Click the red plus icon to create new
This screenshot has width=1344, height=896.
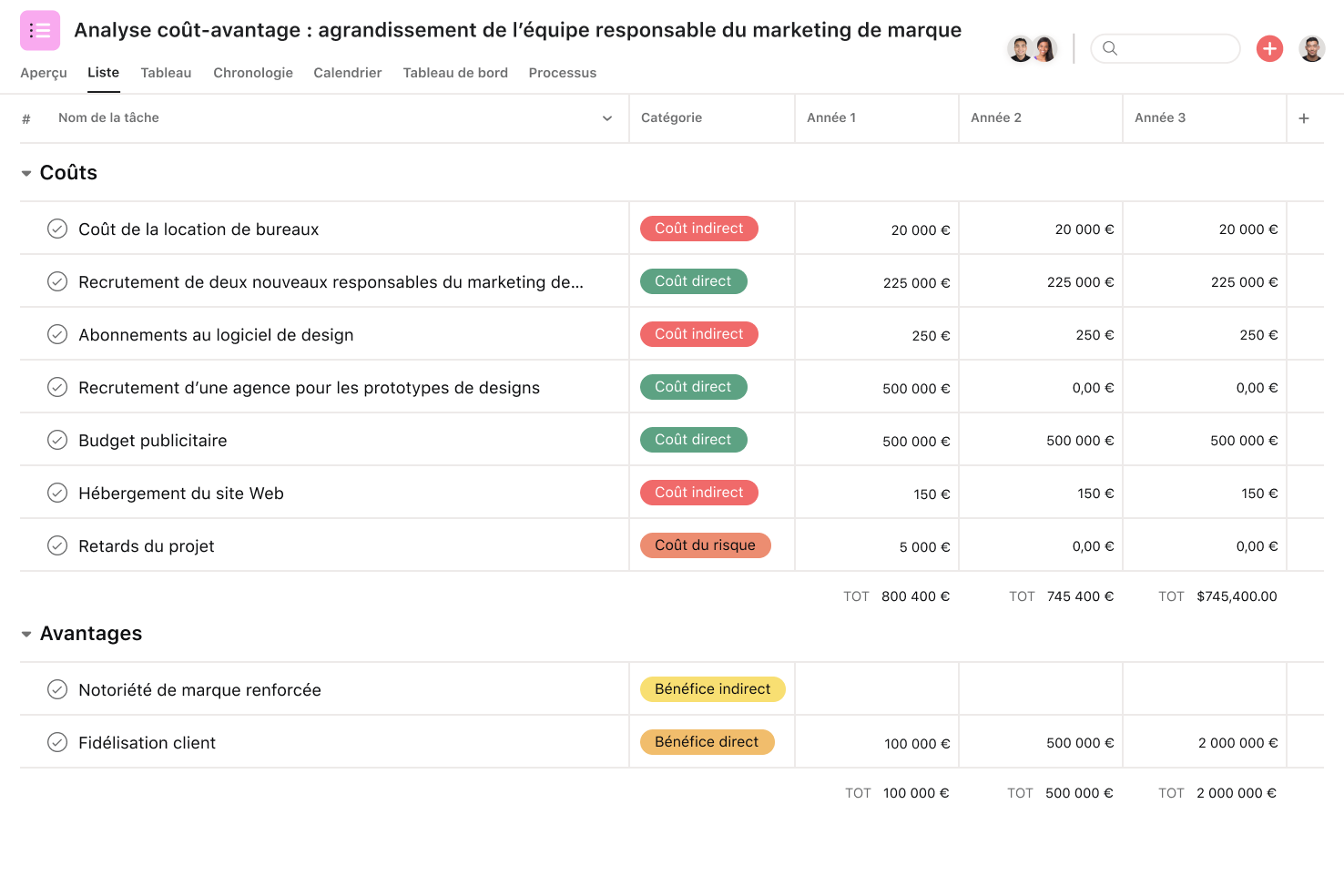point(1269,48)
